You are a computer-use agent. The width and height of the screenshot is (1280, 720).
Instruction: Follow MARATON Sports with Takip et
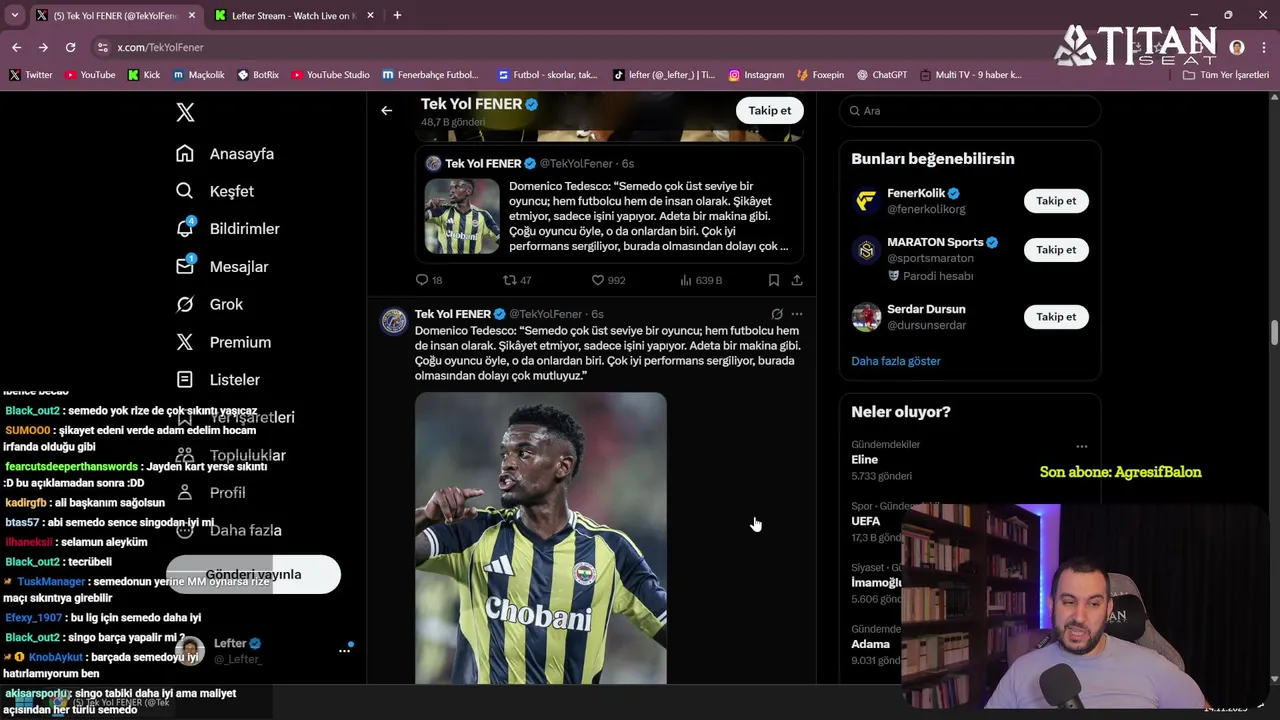(x=1056, y=250)
